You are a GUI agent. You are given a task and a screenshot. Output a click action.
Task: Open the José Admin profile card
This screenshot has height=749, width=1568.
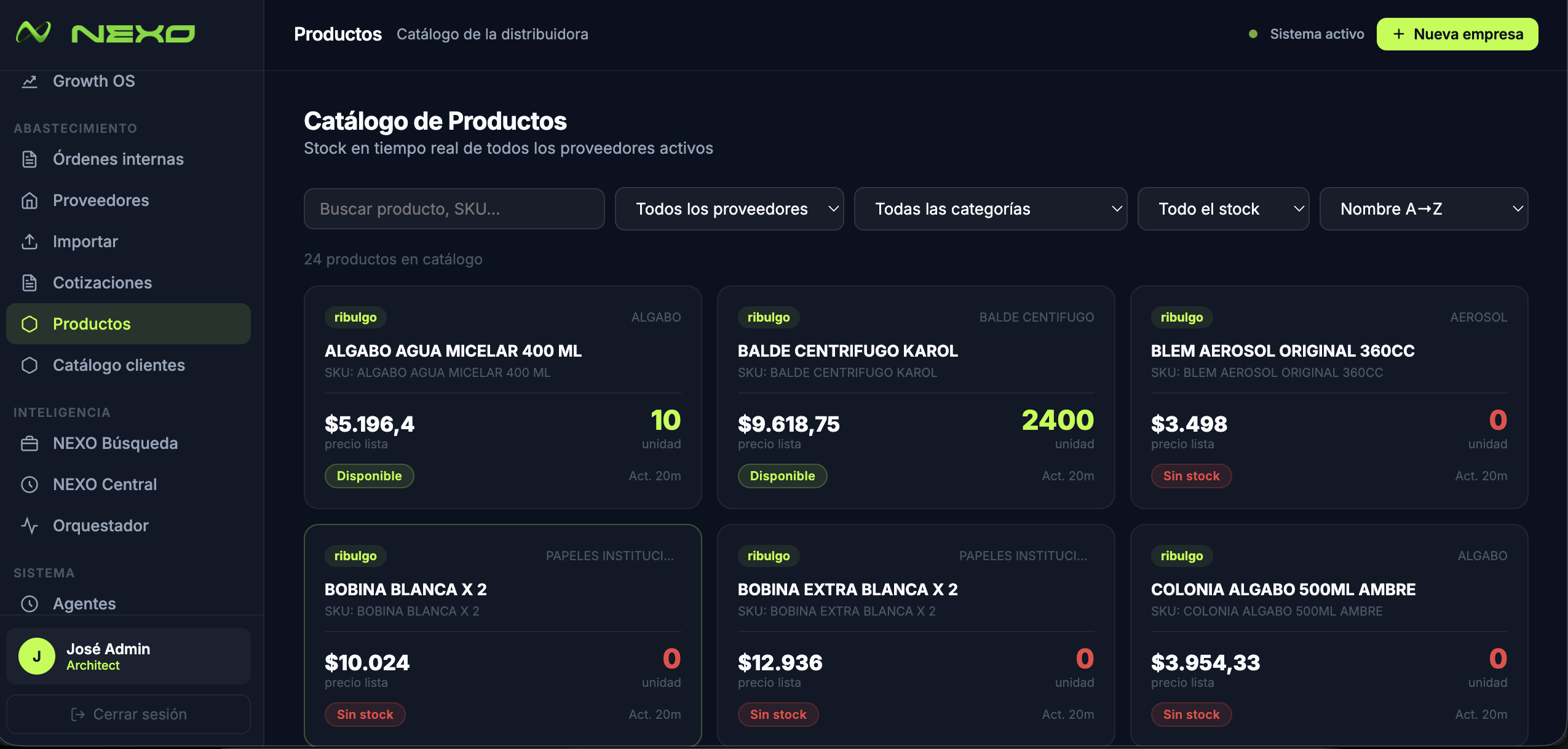coord(129,656)
